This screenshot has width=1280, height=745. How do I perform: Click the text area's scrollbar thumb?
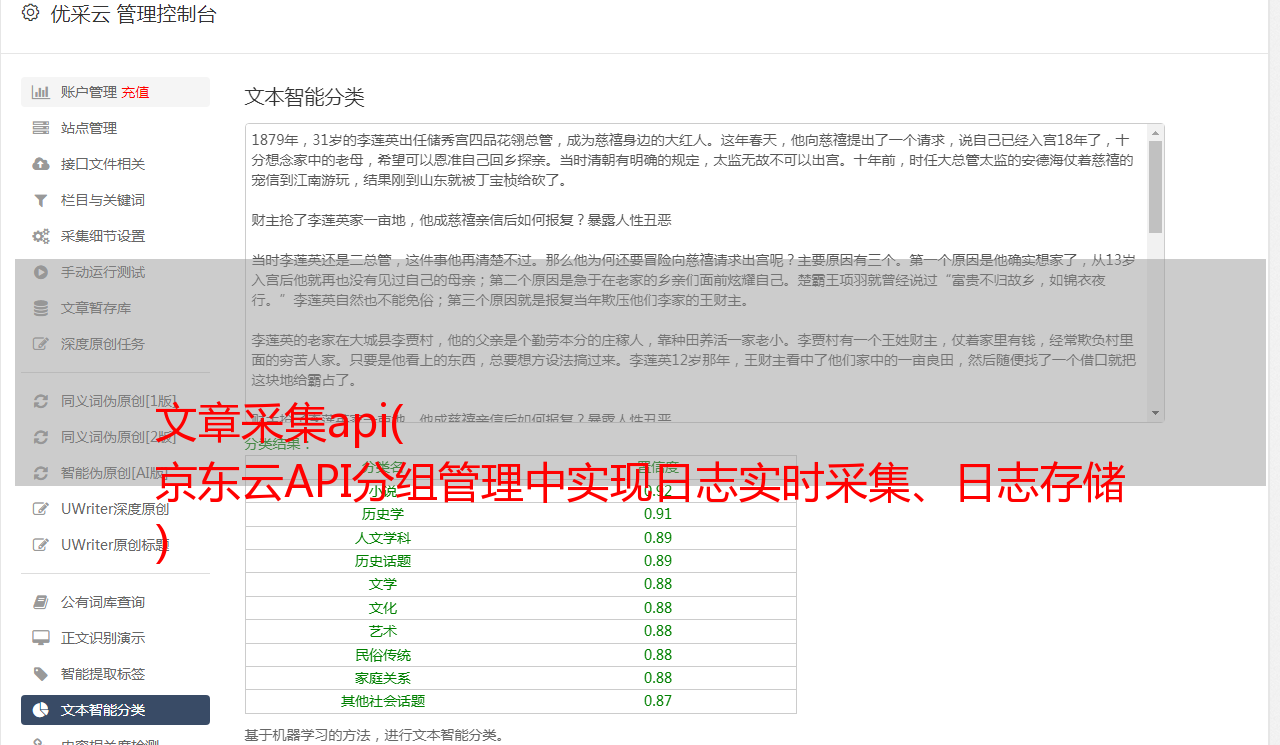point(1155,187)
